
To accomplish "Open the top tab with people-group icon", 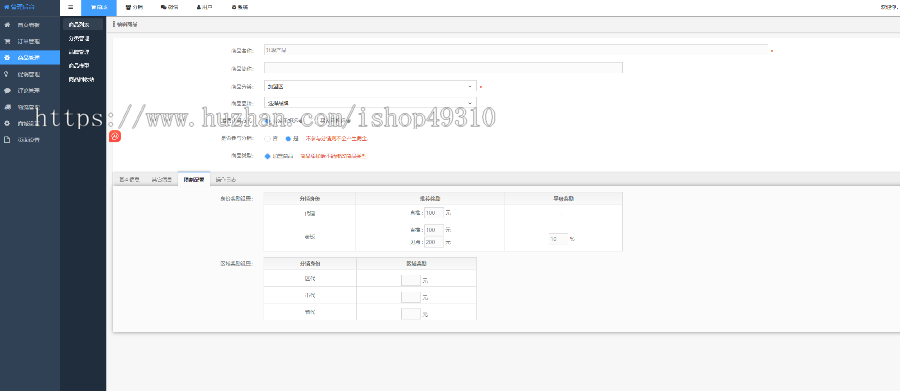I will point(134,7).
